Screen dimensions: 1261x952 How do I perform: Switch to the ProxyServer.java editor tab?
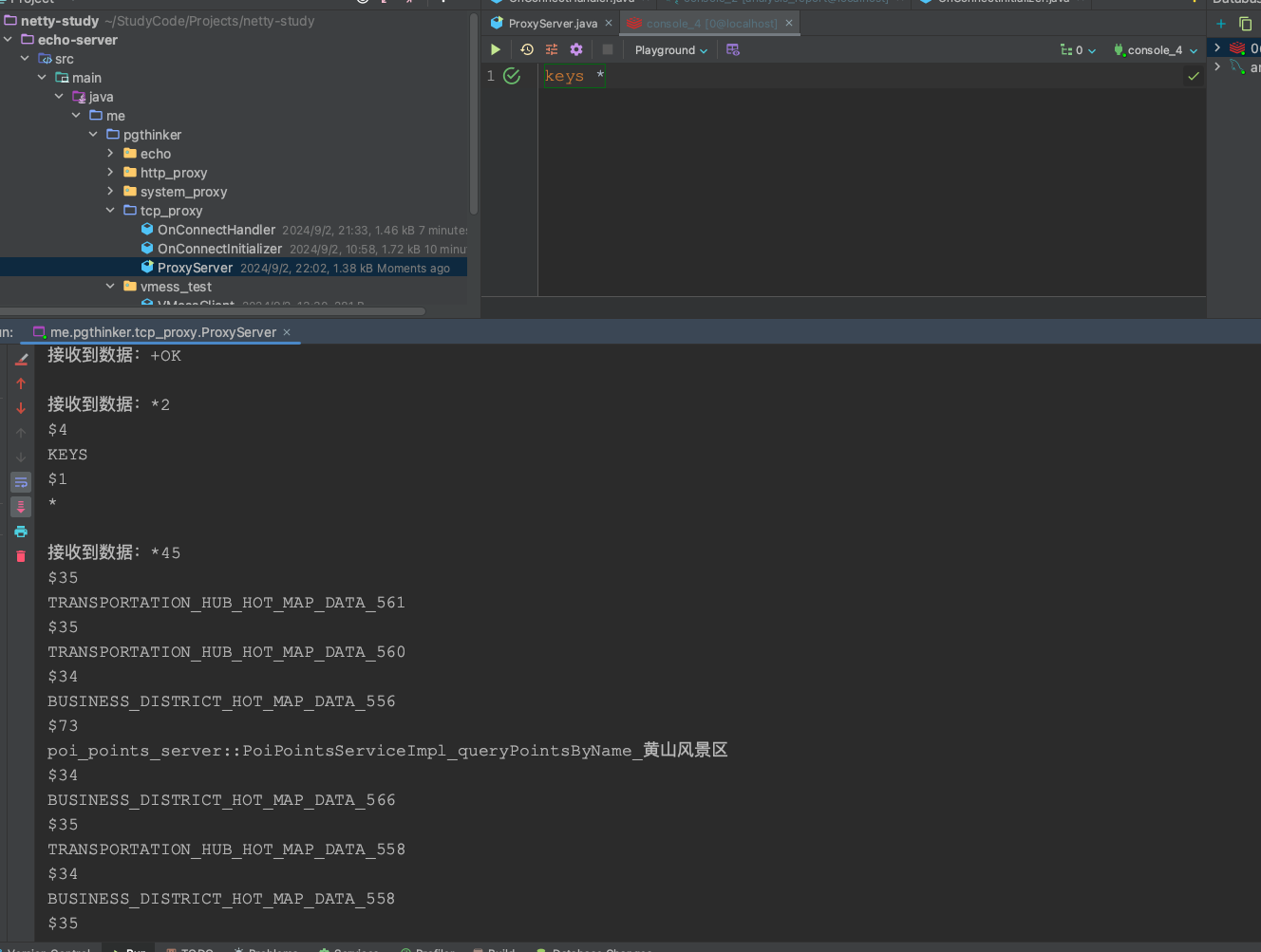pyautogui.click(x=552, y=24)
